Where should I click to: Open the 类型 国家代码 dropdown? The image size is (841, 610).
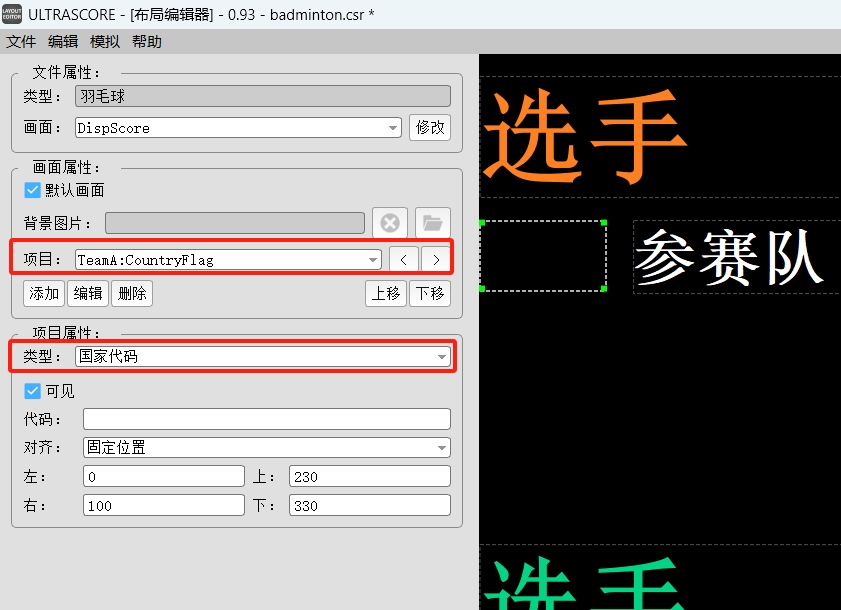tap(262, 356)
